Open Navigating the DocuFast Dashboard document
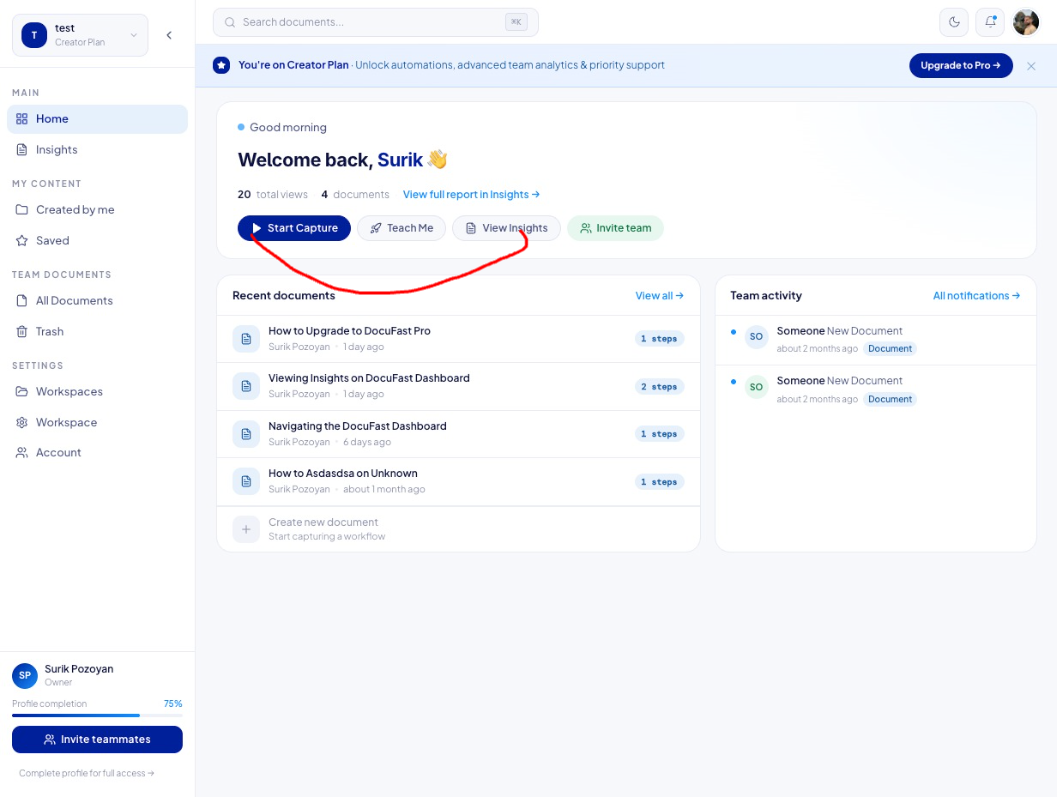 coord(458,434)
